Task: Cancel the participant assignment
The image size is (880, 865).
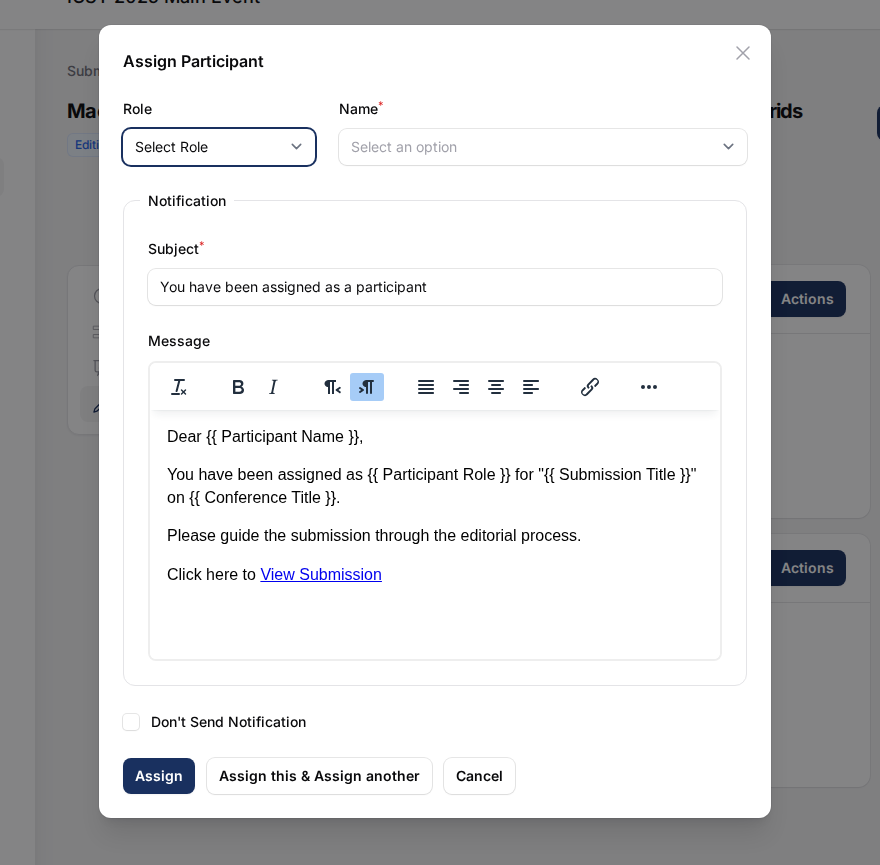Action: click(x=479, y=776)
